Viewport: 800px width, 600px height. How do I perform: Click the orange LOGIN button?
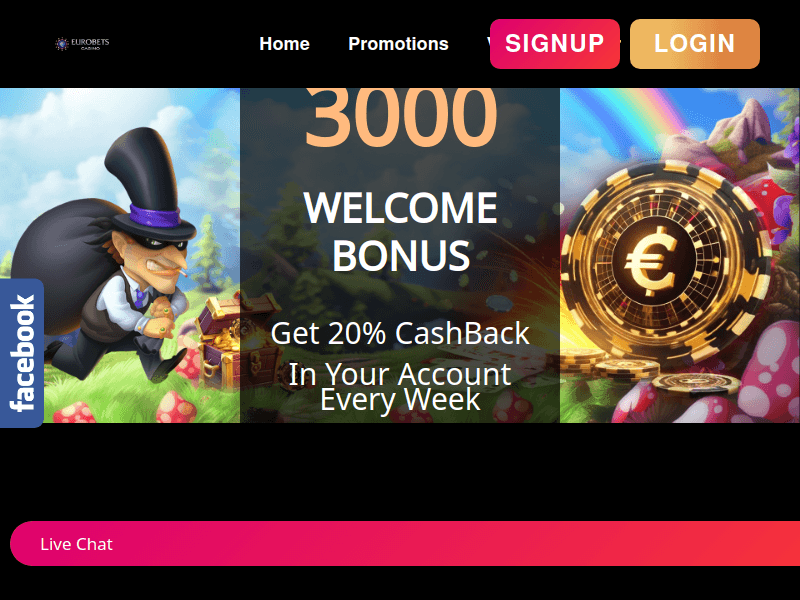694,44
